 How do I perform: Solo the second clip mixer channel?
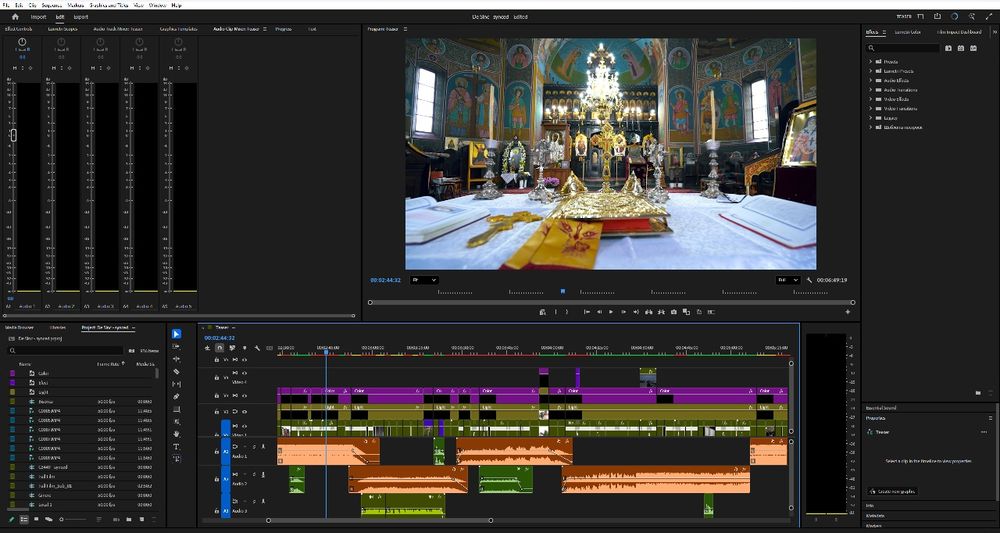62,68
